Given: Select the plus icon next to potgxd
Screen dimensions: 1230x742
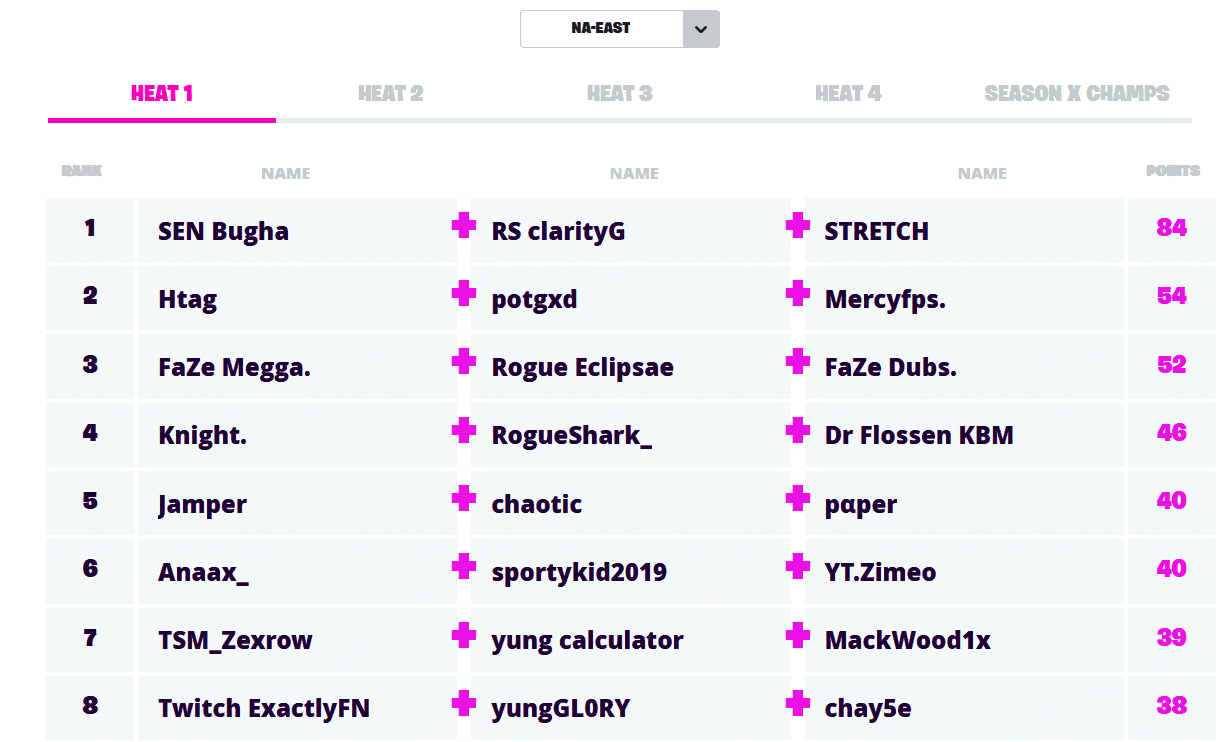Looking at the screenshot, I should (463, 296).
